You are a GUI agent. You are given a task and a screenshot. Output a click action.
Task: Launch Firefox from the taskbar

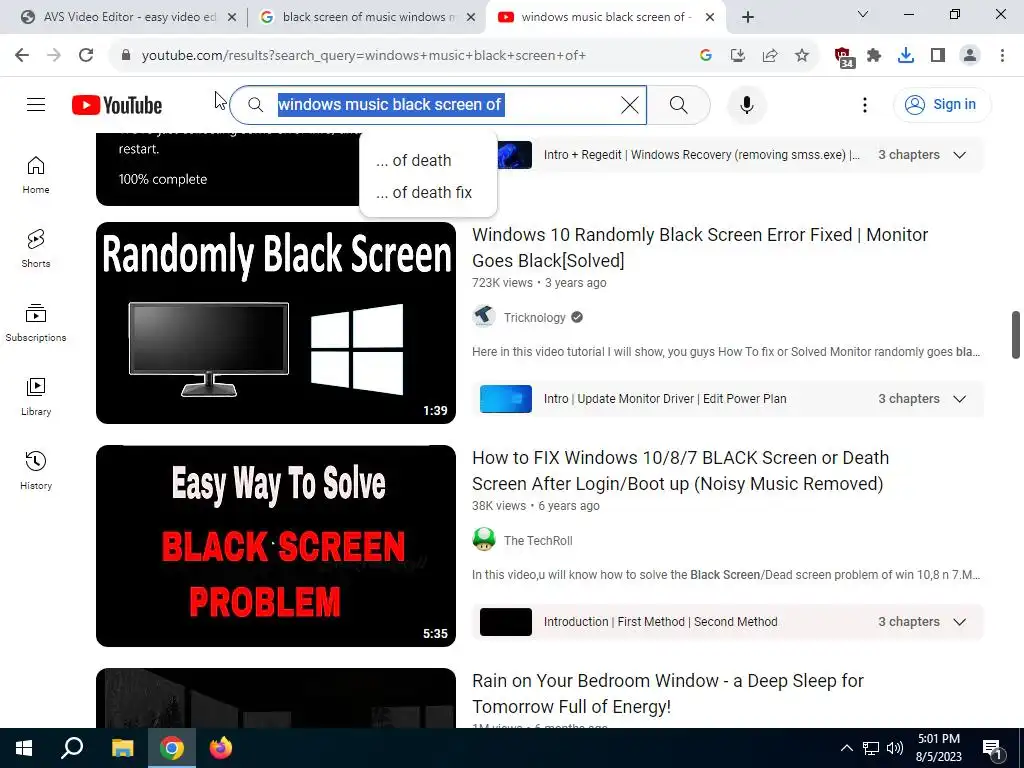pos(221,748)
